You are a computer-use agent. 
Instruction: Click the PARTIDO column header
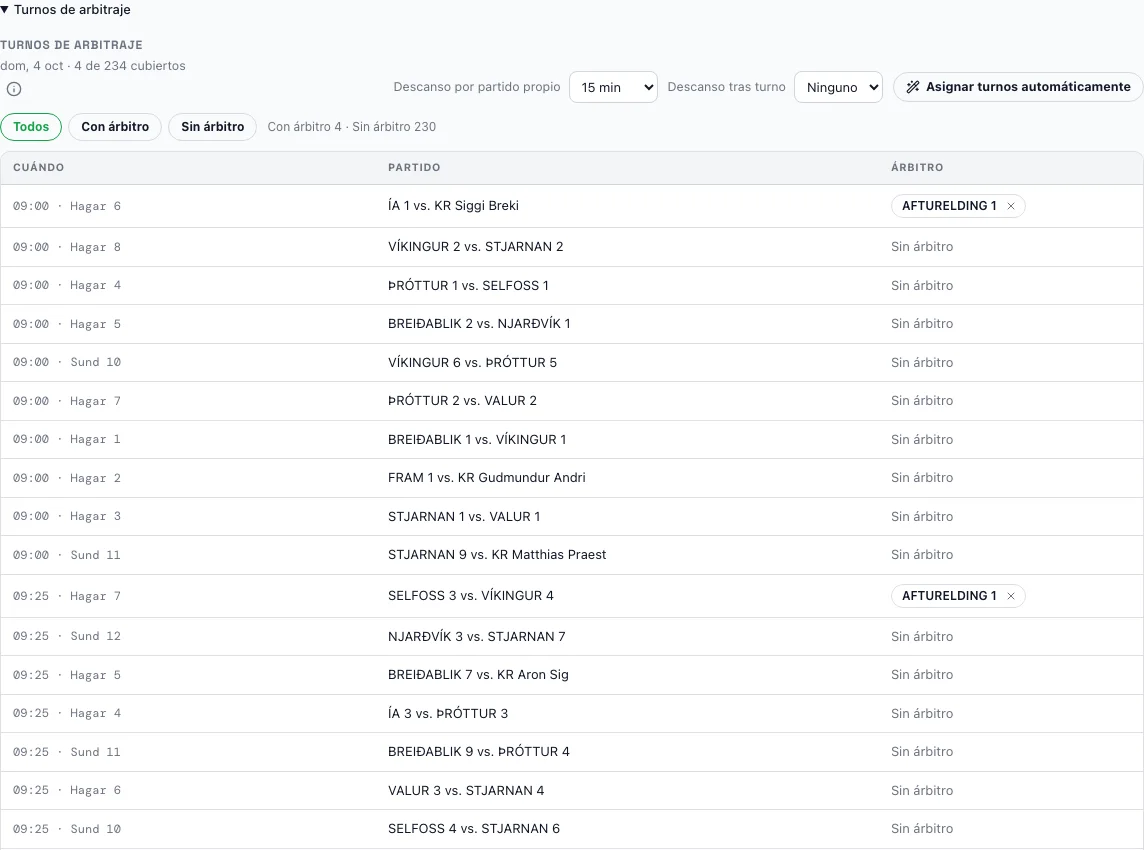pyautogui.click(x=414, y=168)
